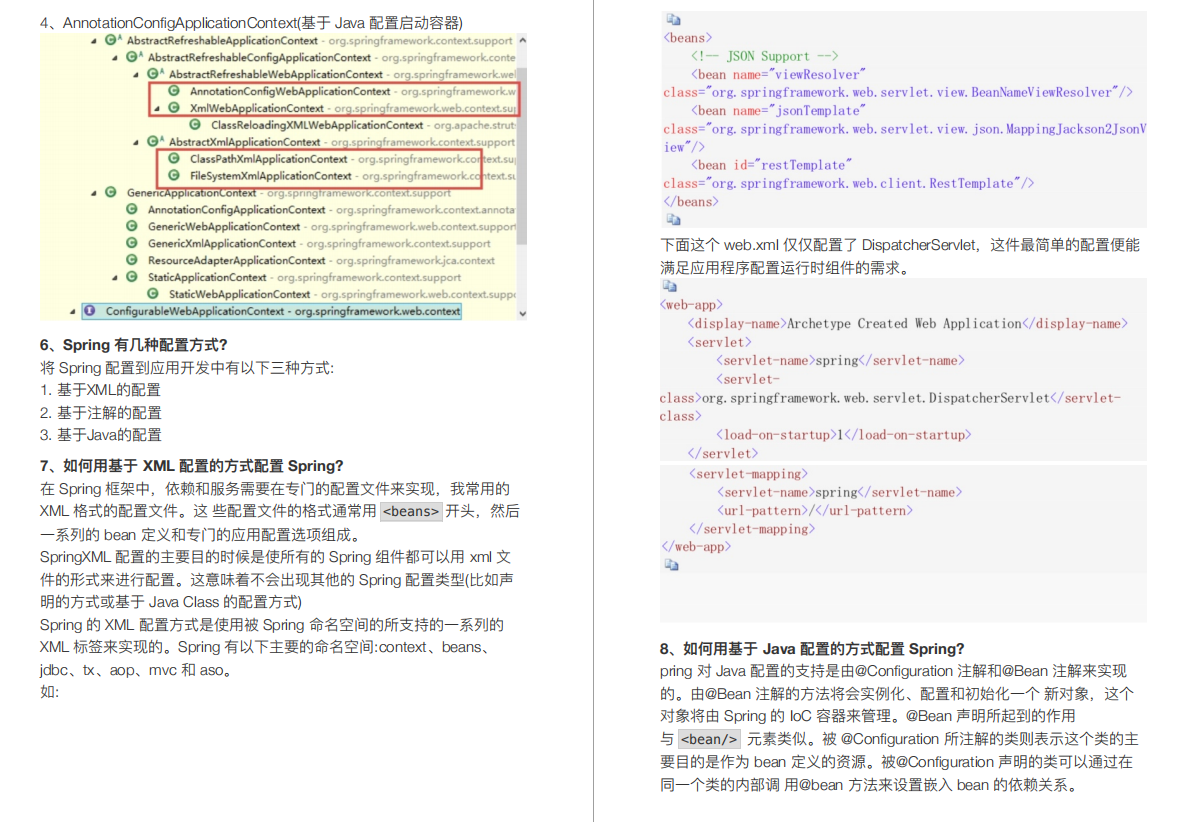Click the heading '8、如何用基于 Java 配置的方式配置 Spring?'
The image size is (1197, 822).
click(x=812, y=649)
